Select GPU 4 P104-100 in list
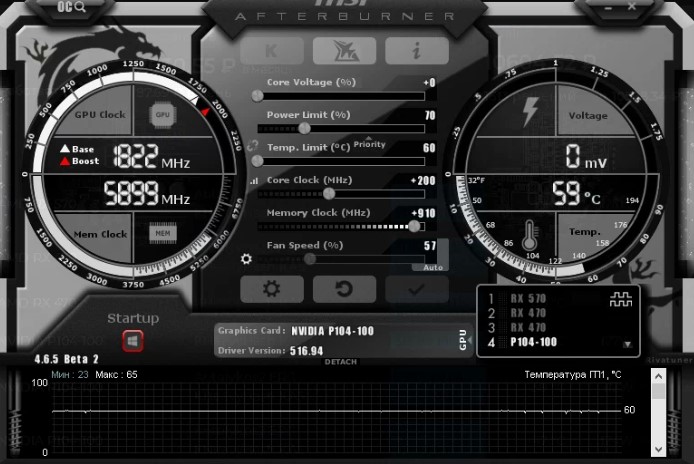This screenshot has height=464, width=694. [x=533, y=342]
